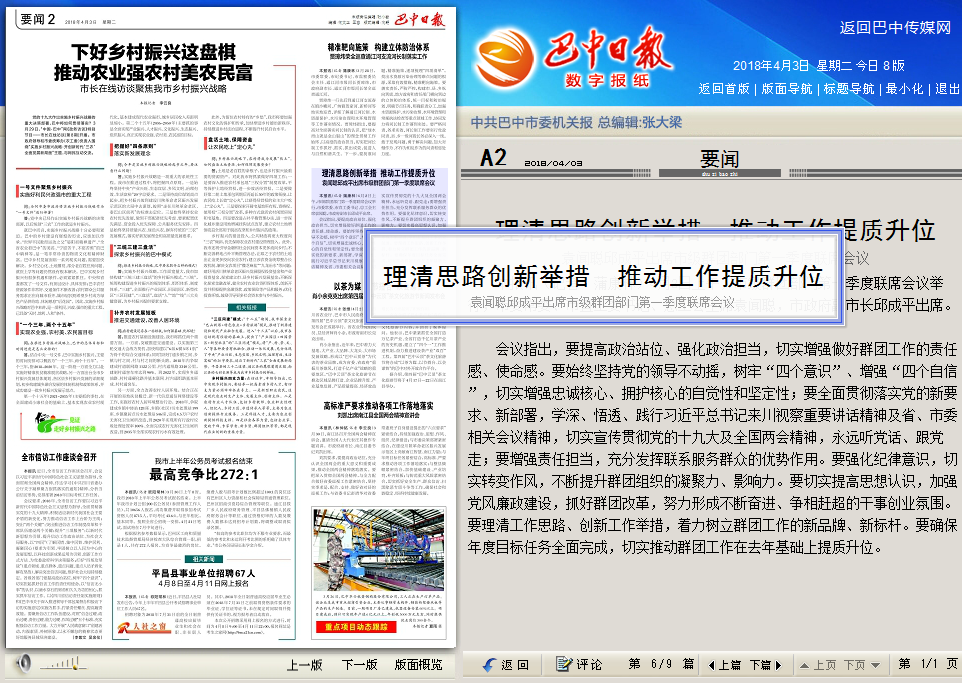Image resolution: width=962 pixels, height=683 pixels.
Task: Open article 全市信访工作座谈会召开
Action: tap(59, 457)
